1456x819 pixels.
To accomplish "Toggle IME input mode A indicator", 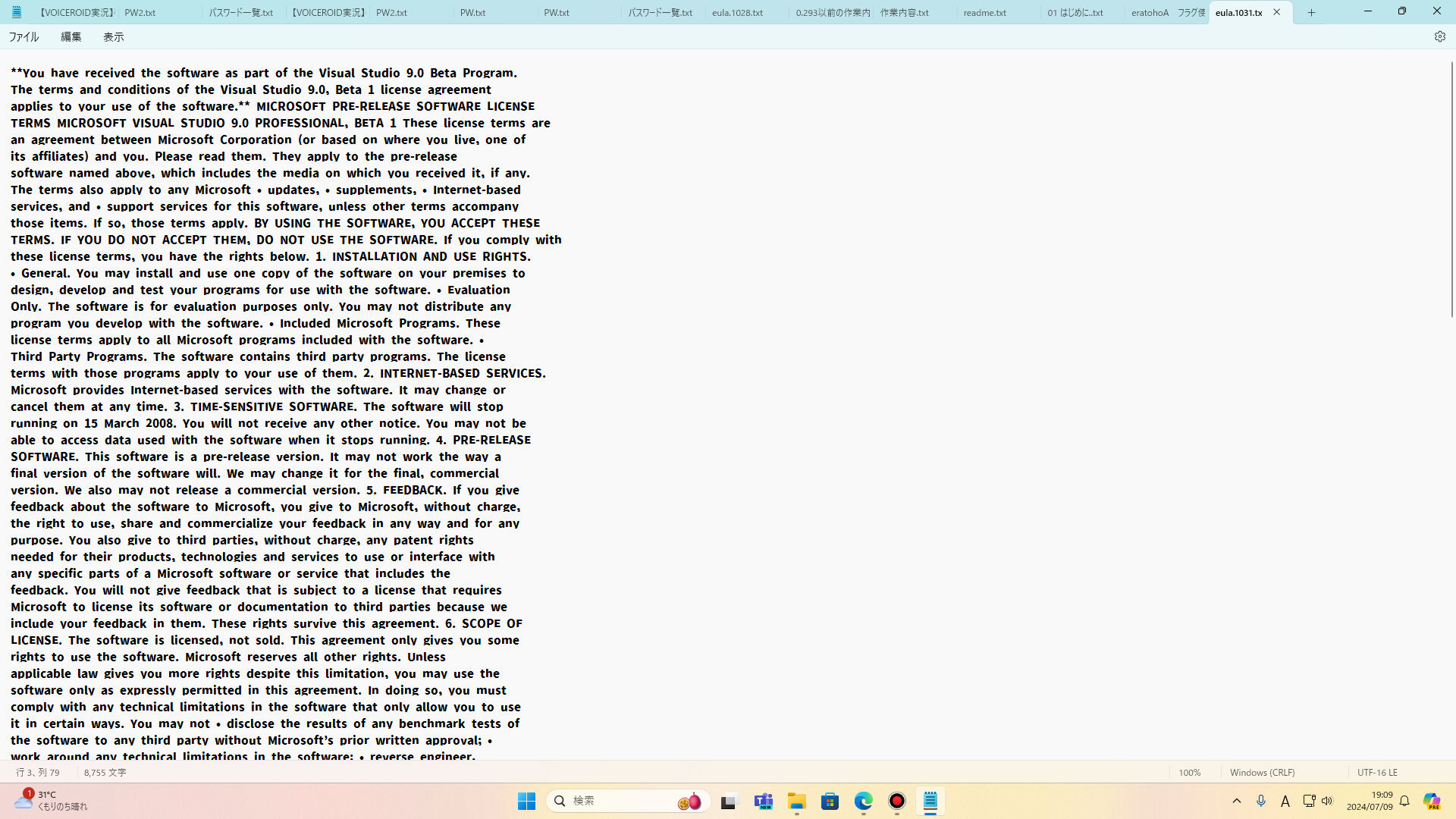I will coord(1285,801).
